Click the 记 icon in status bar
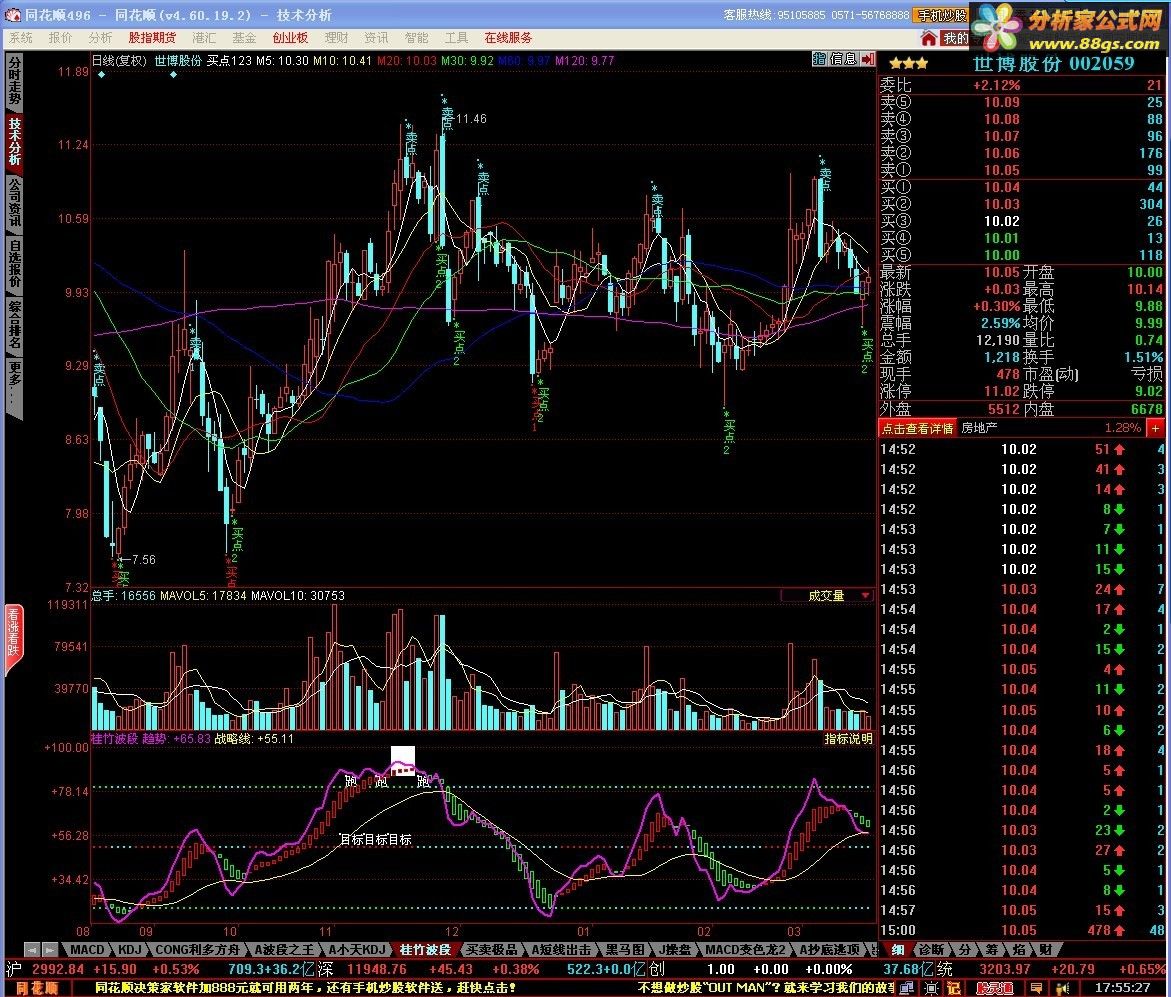 pyautogui.click(x=954, y=987)
